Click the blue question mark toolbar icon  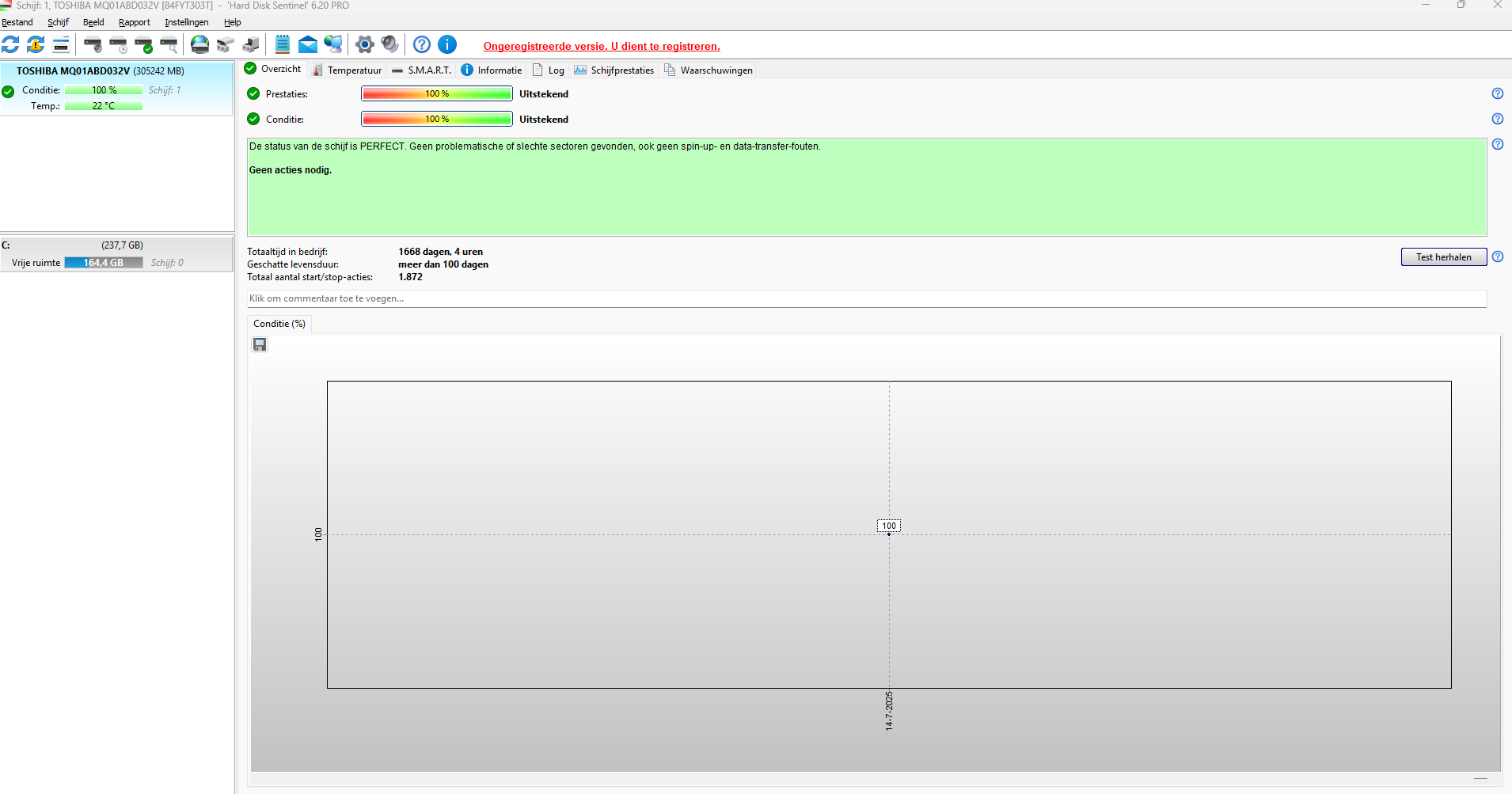422,44
